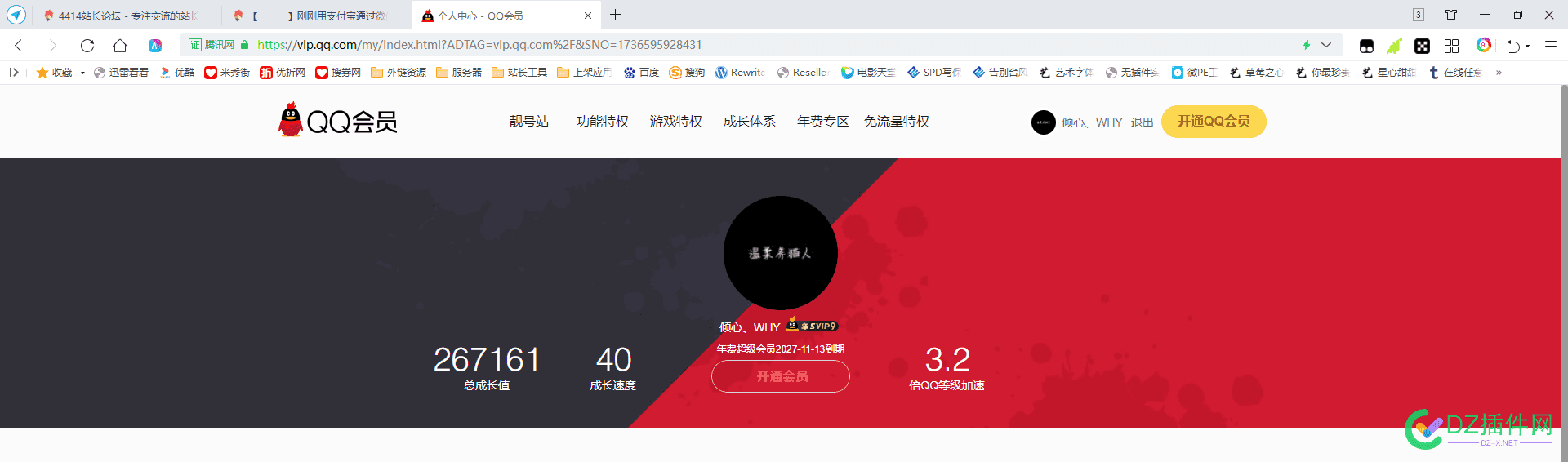The width and height of the screenshot is (1568, 462).
Task: Reload the current page
Action: [87, 46]
